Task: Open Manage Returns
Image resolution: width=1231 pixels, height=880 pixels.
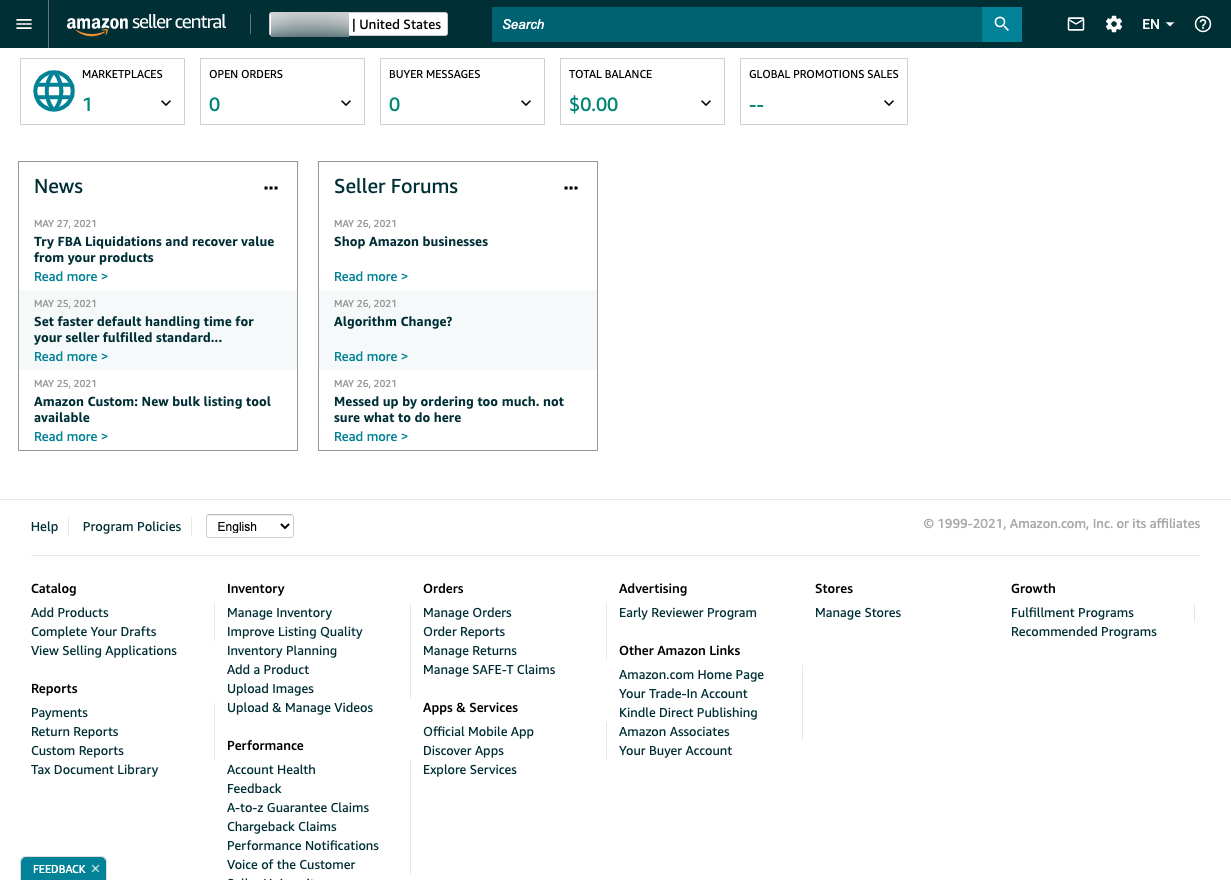Action: pyautogui.click(x=470, y=650)
